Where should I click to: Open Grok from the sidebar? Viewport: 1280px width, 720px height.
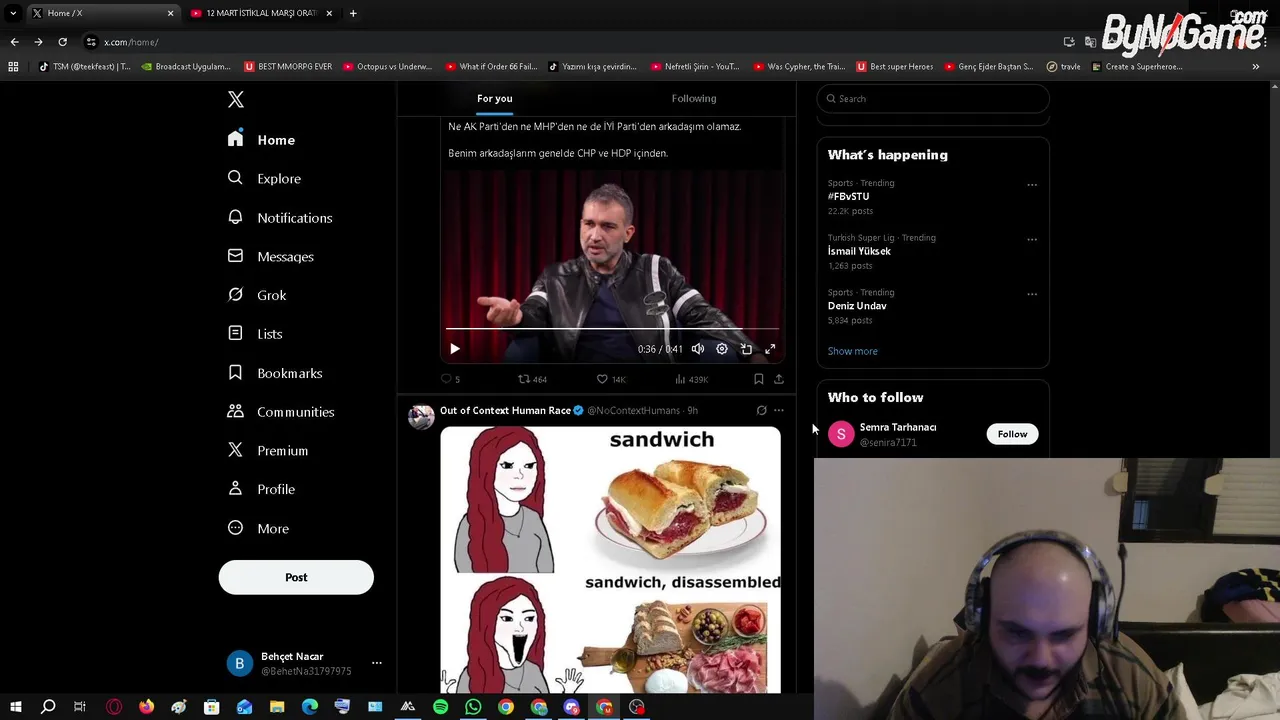pyautogui.click(x=256, y=295)
